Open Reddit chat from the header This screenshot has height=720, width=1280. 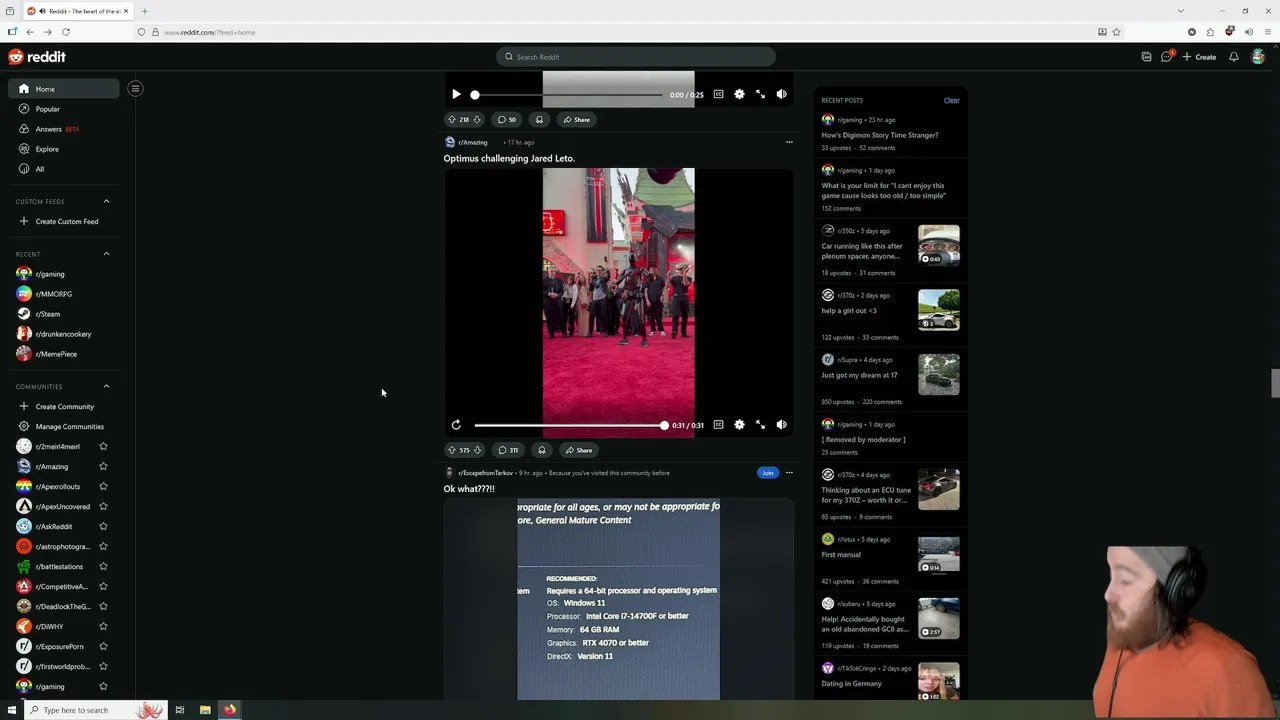tap(1166, 57)
